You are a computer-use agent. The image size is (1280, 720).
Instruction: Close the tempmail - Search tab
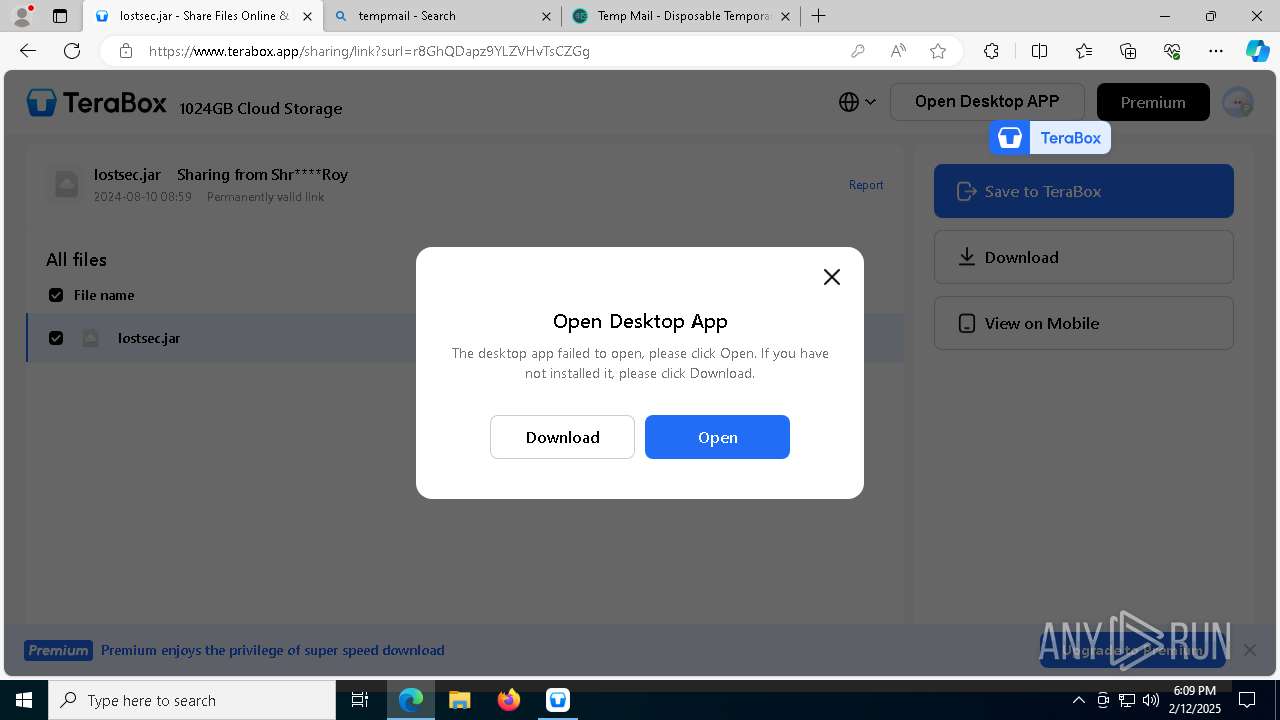coord(546,16)
